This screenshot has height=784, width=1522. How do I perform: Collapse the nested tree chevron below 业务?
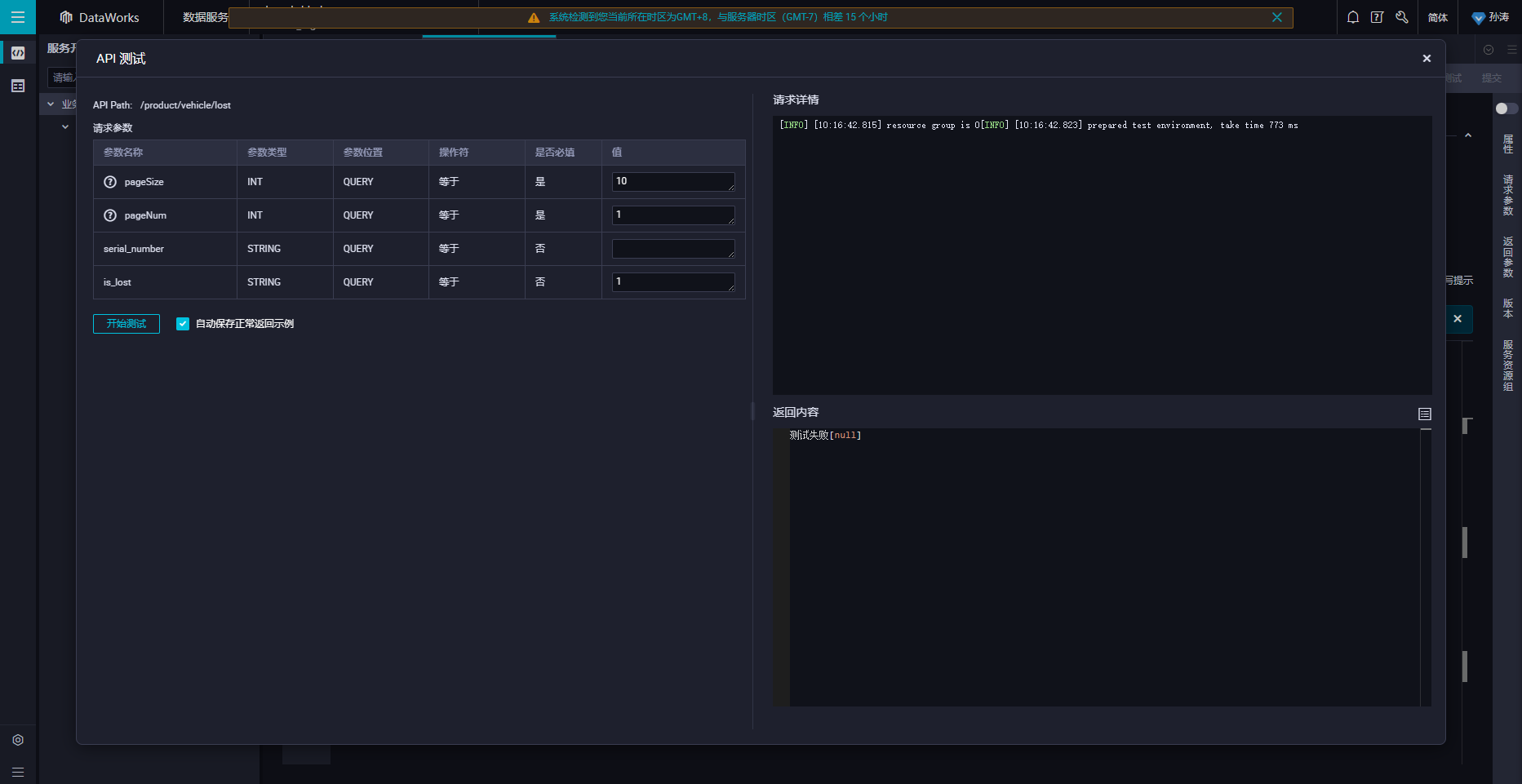[x=65, y=127]
